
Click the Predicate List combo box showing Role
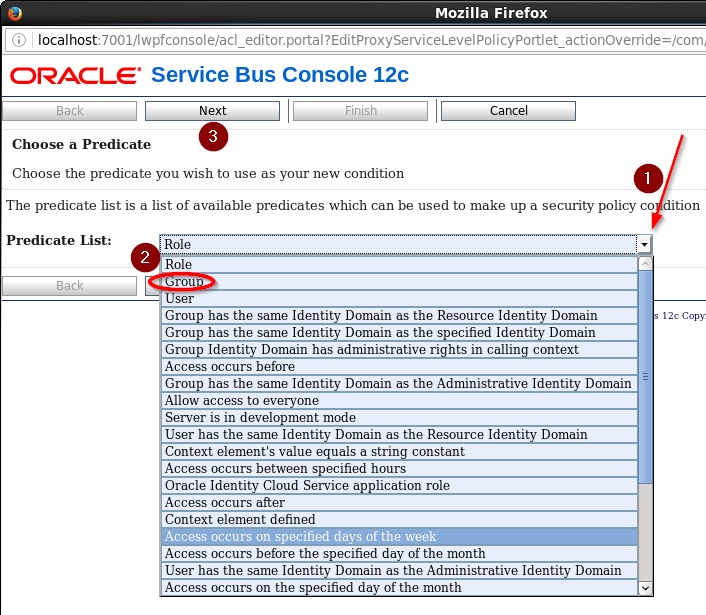pyautogui.click(x=398, y=244)
